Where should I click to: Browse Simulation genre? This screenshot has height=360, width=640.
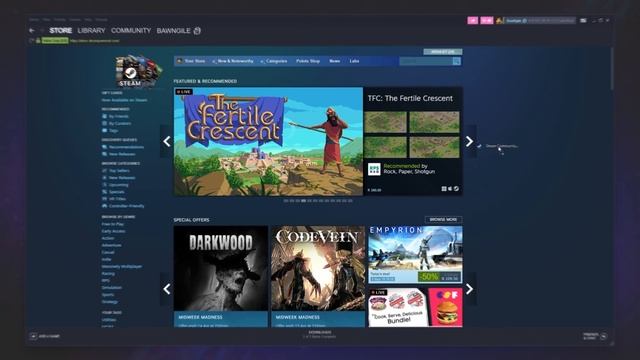click(x=112, y=288)
